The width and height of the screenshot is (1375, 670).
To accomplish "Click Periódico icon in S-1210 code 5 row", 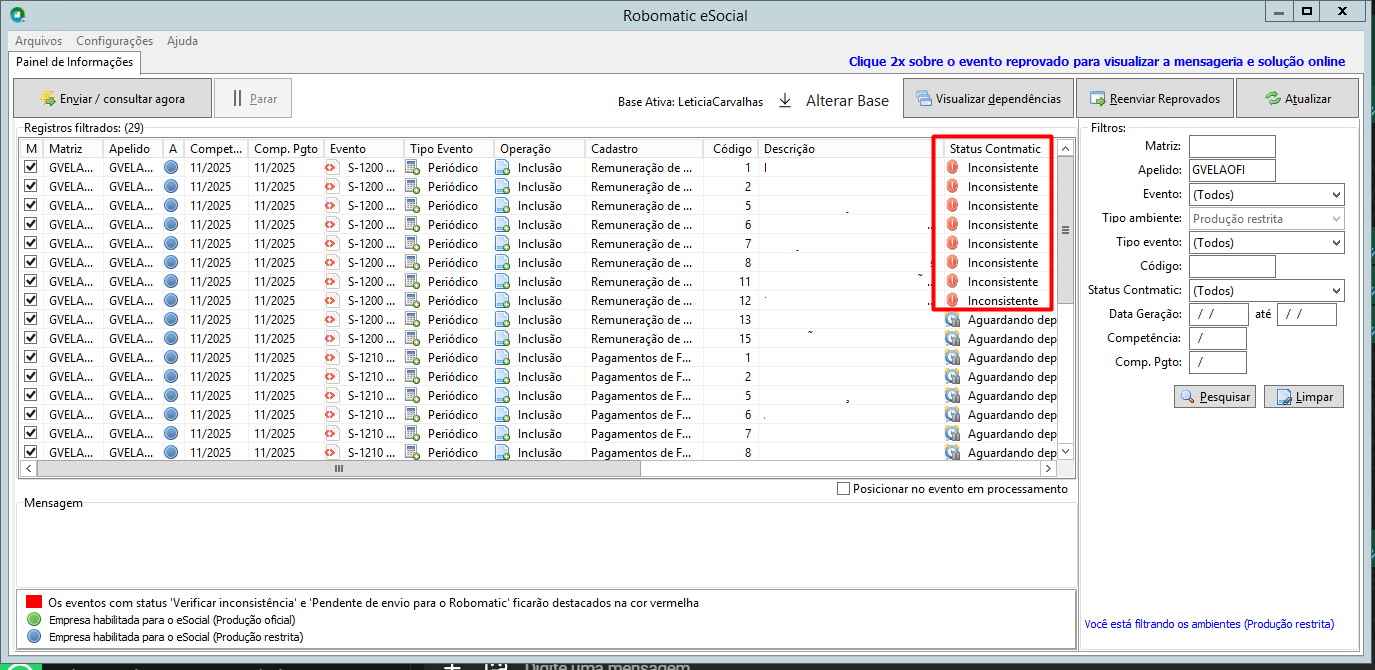I will [412, 396].
